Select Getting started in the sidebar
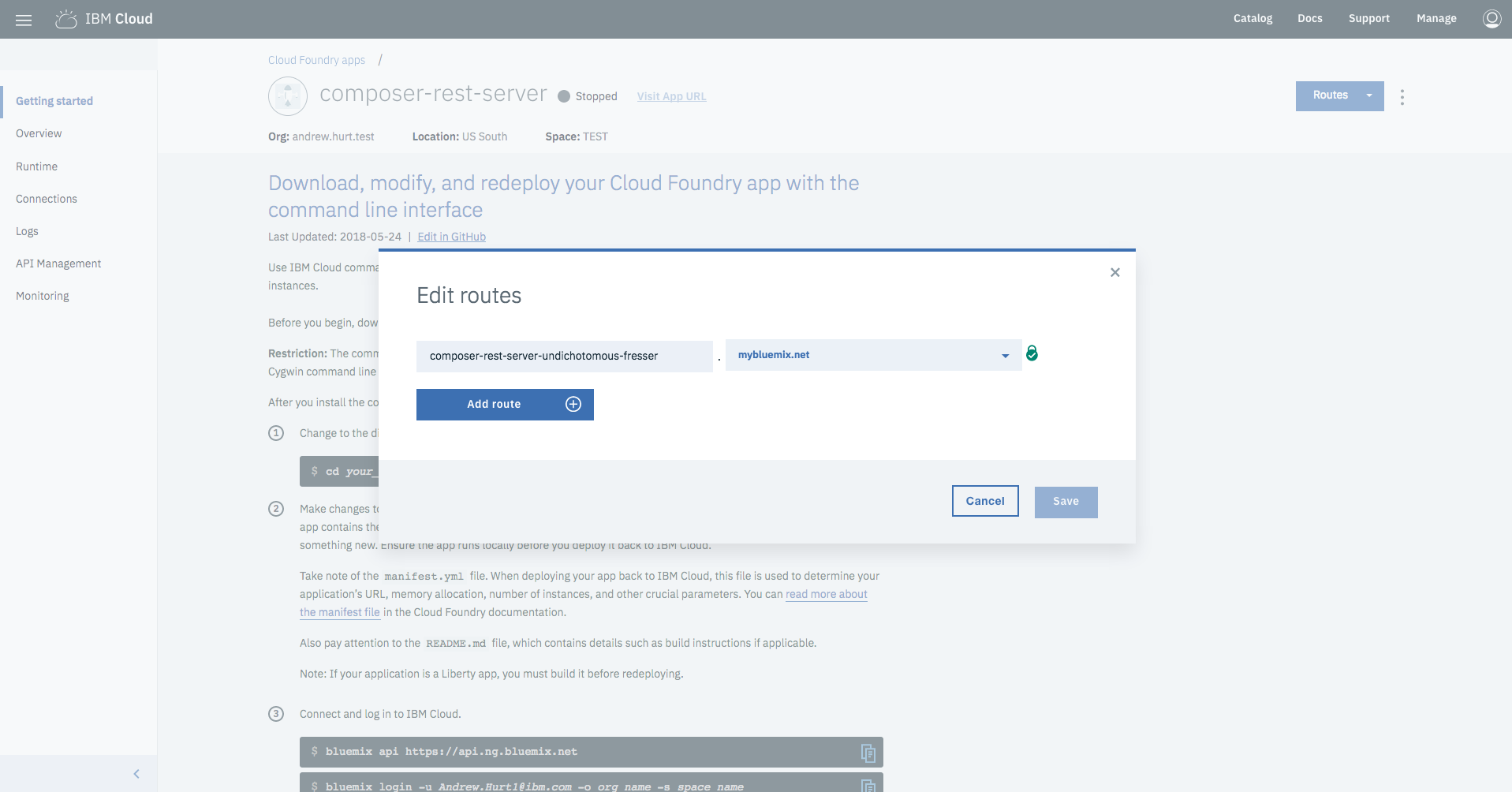The image size is (1512, 792). 54,101
